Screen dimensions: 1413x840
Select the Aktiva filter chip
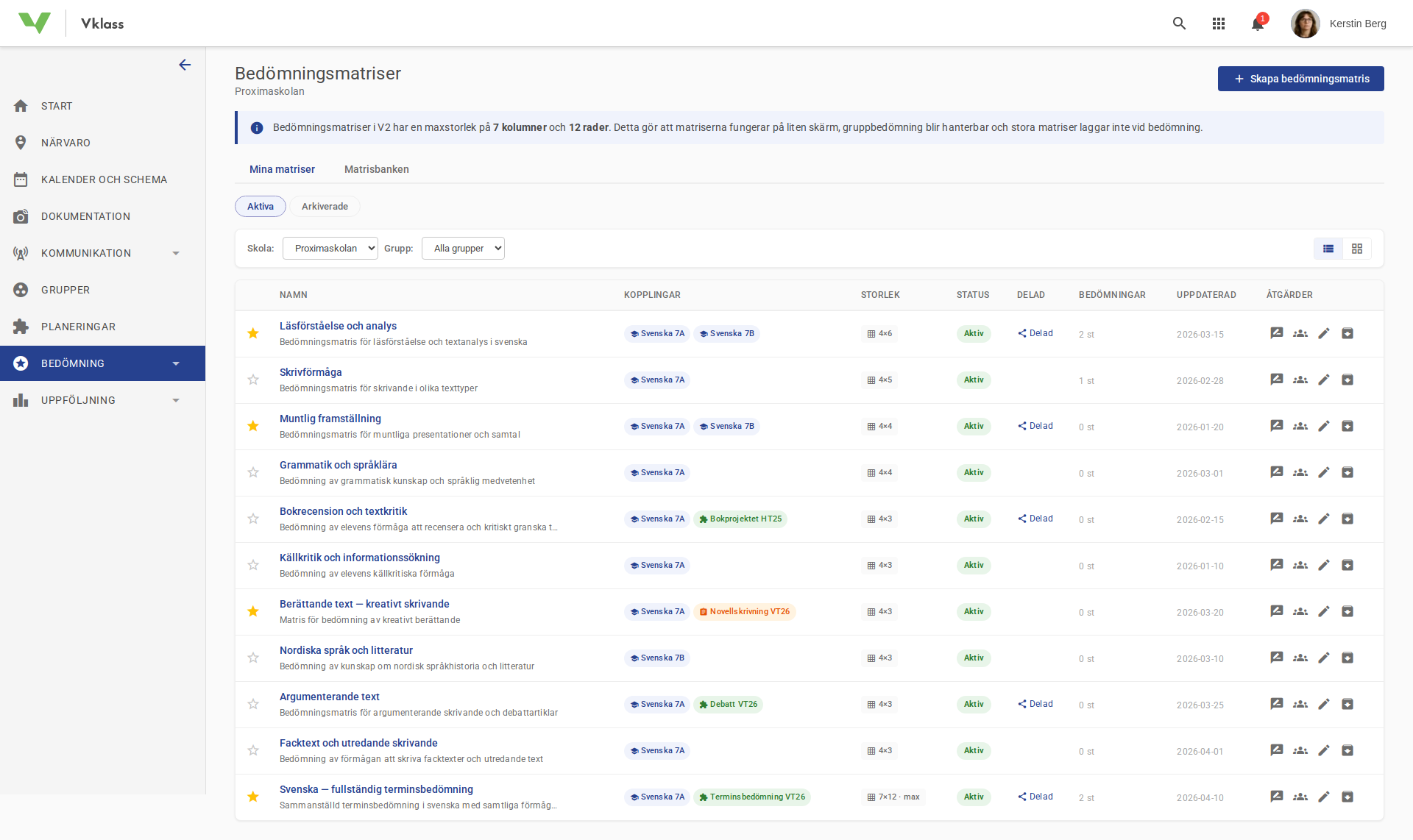pyautogui.click(x=261, y=207)
